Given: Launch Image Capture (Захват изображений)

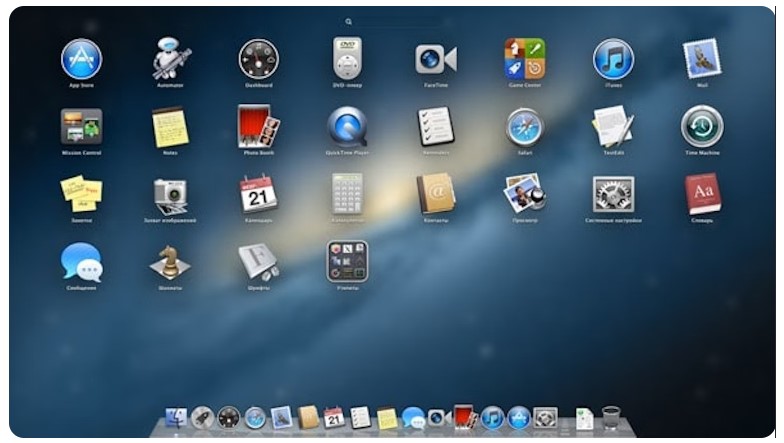Looking at the screenshot, I should click(x=170, y=196).
